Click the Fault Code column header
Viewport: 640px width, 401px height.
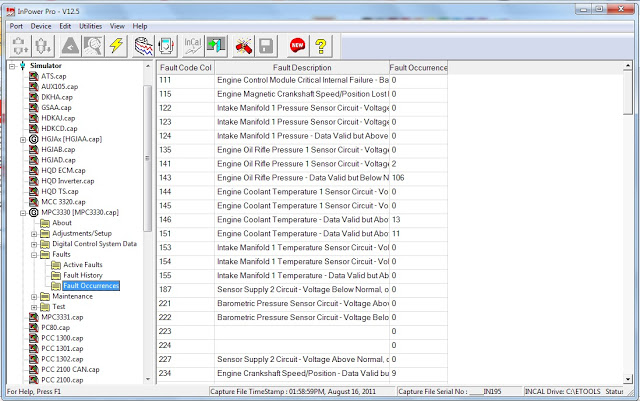(x=185, y=67)
